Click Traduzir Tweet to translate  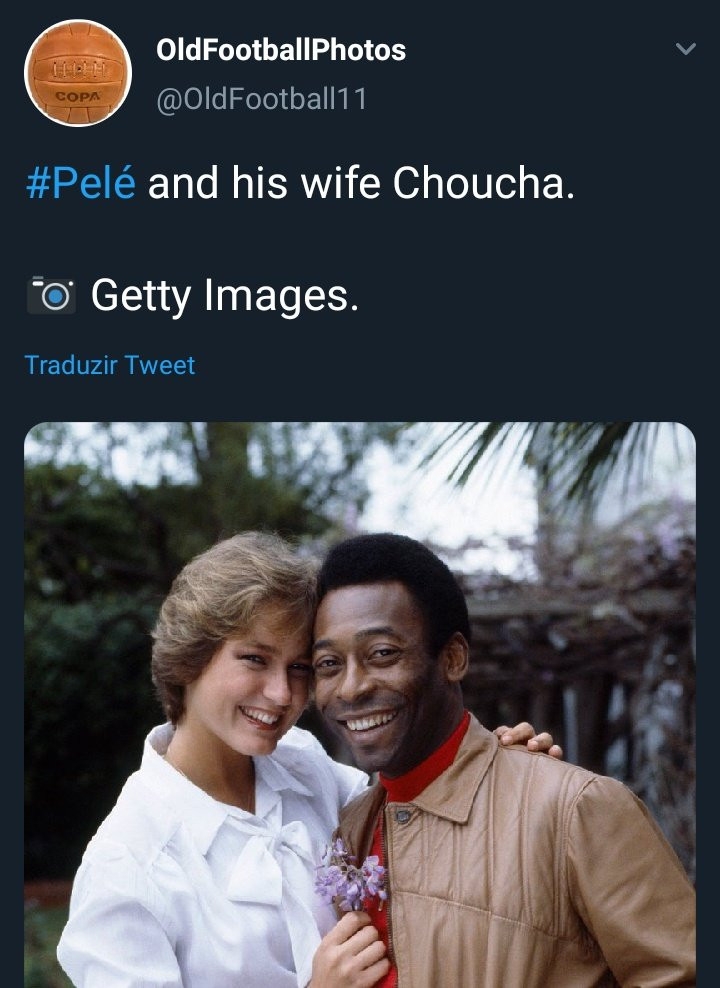[x=109, y=365]
